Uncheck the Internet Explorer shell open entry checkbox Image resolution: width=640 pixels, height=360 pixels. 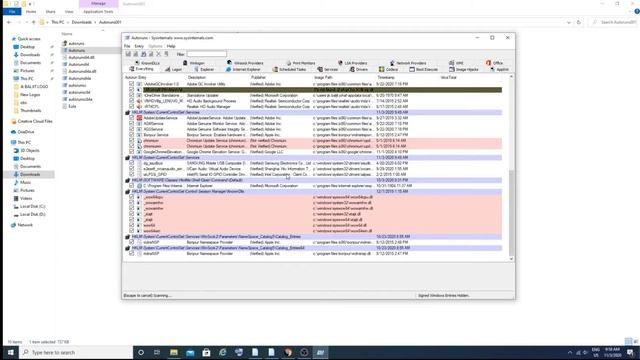131,186
